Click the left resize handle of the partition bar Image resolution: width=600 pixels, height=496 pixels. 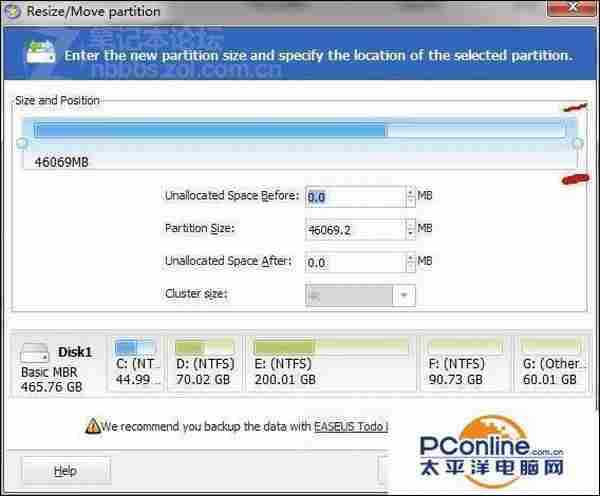(x=22, y=144)
